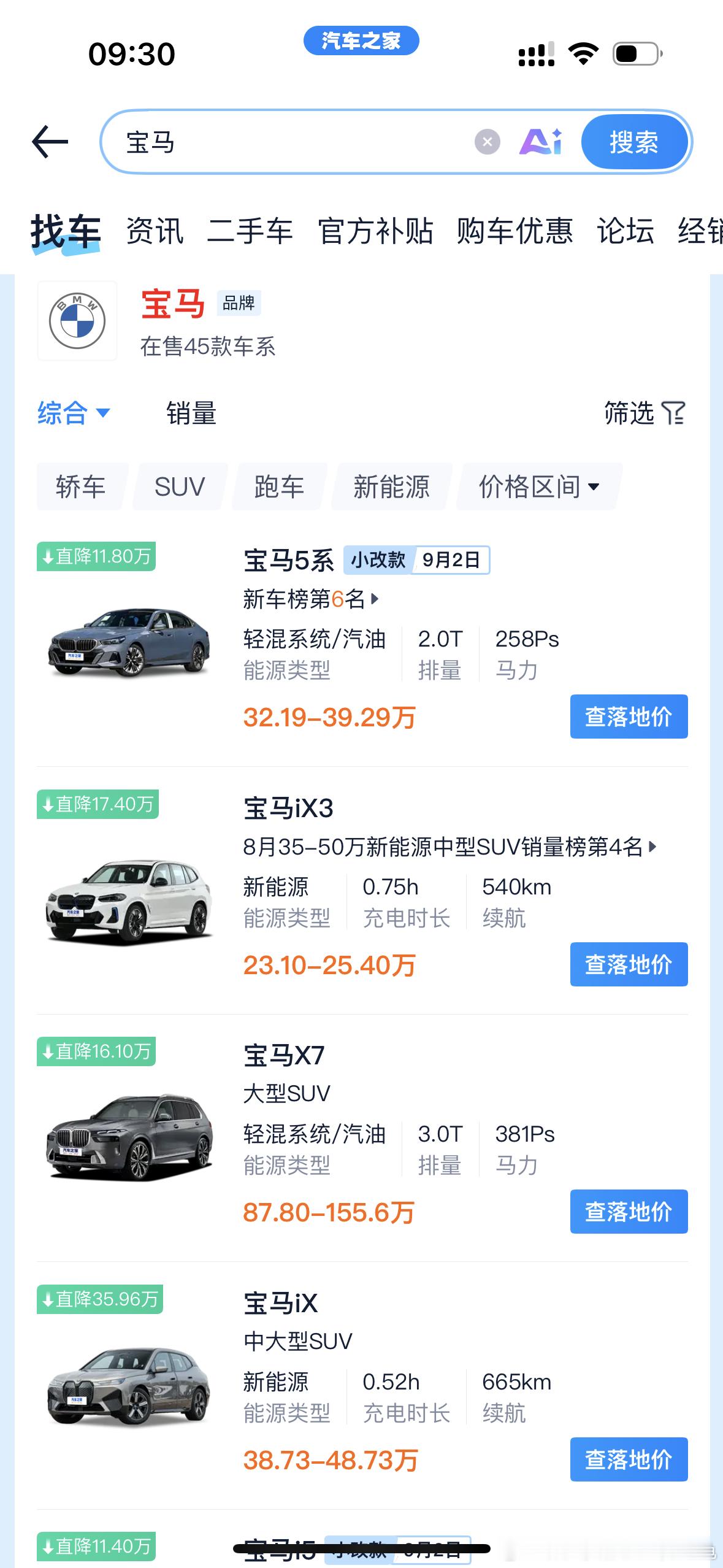
Task: Sort by 销量
Action: click(x=191, y=413)
